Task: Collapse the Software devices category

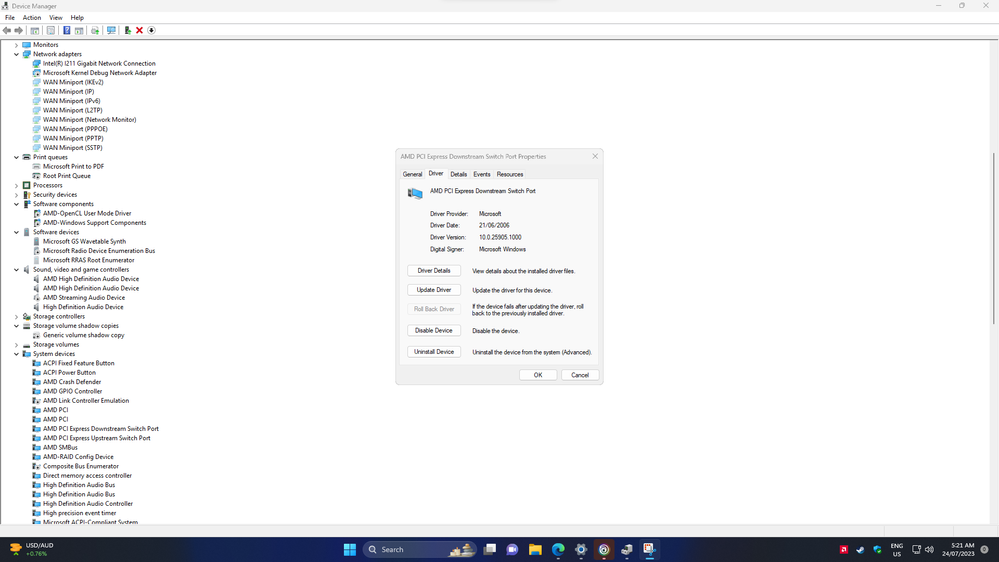Action: [17, 232]
